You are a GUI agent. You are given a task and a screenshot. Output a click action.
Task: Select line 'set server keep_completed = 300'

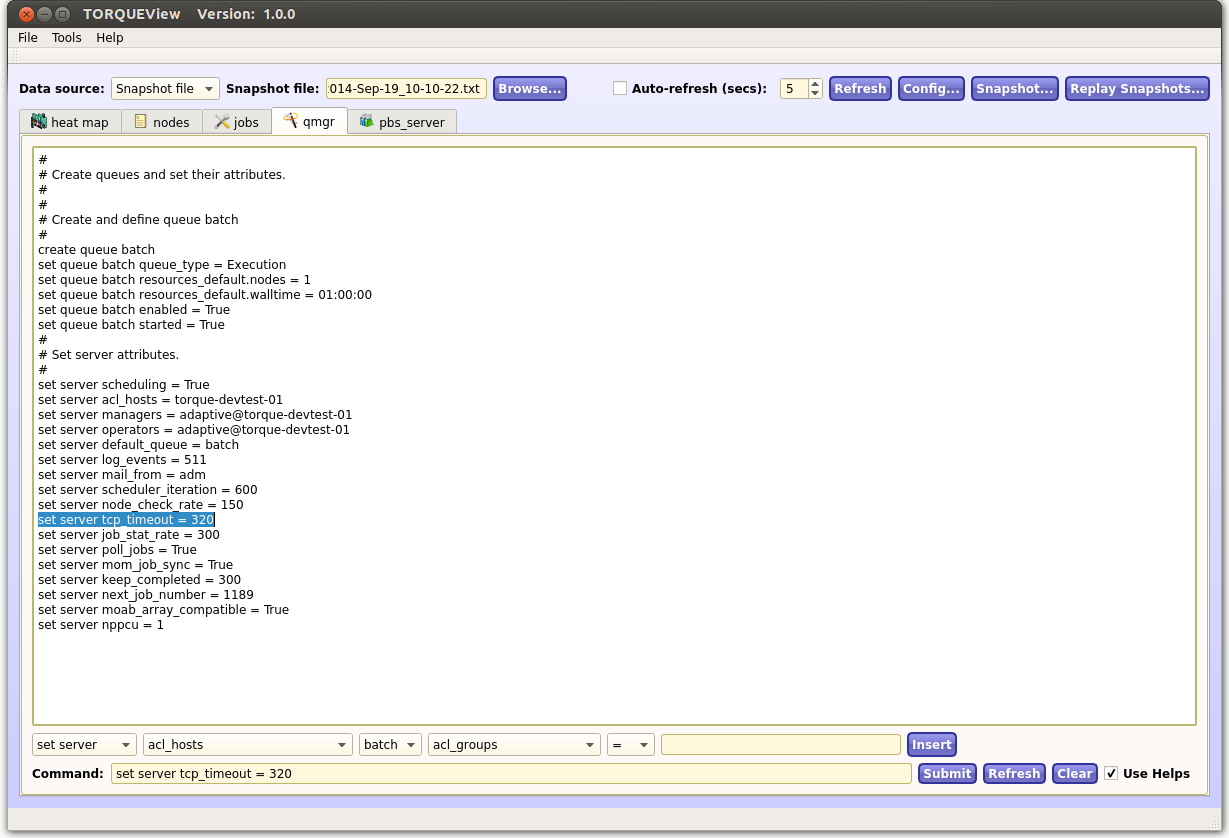tap(139, 580)
